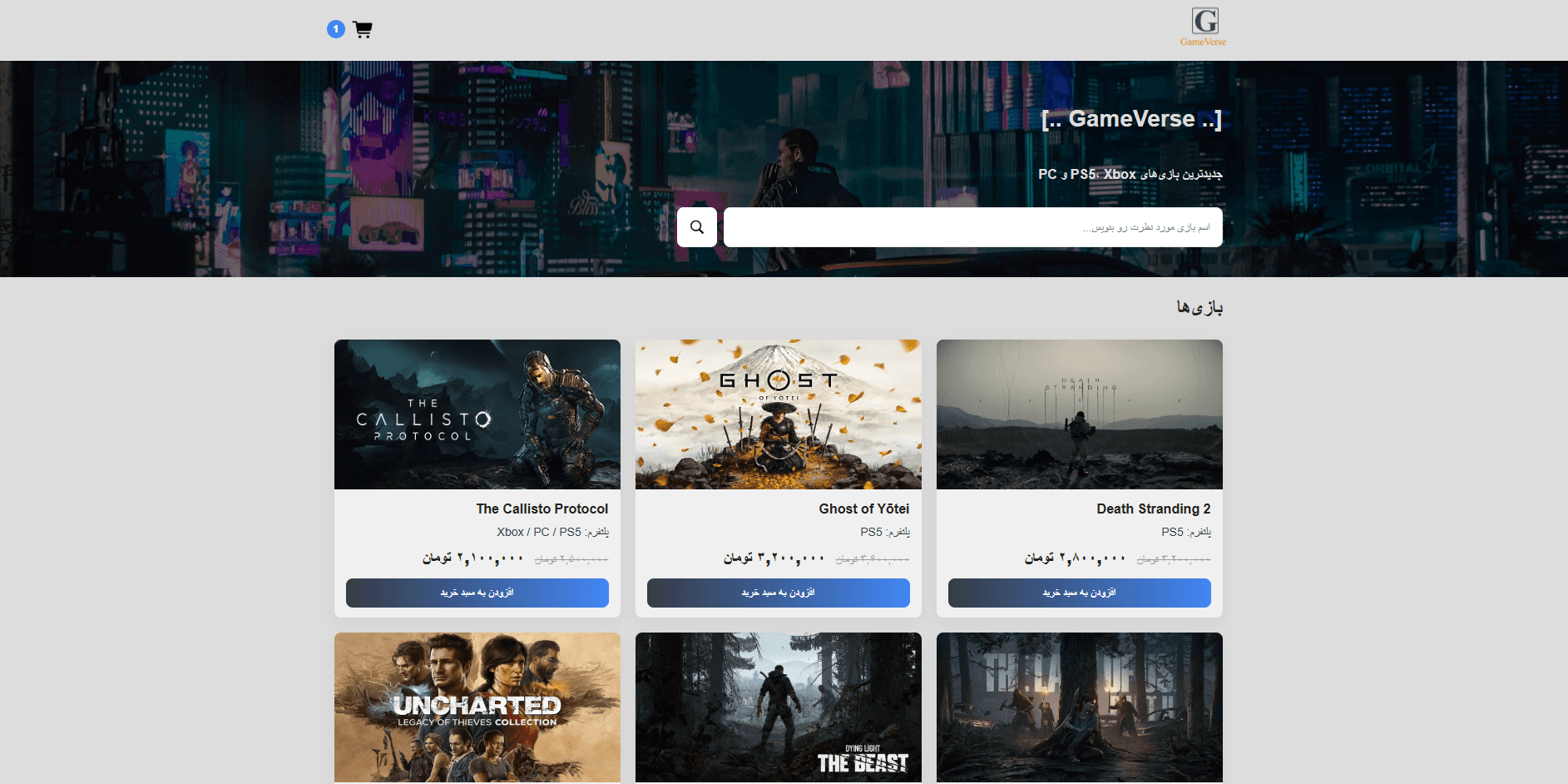Click Callisto Protocol crossed-out old price
1568x784 pixels.
[571, 559]
